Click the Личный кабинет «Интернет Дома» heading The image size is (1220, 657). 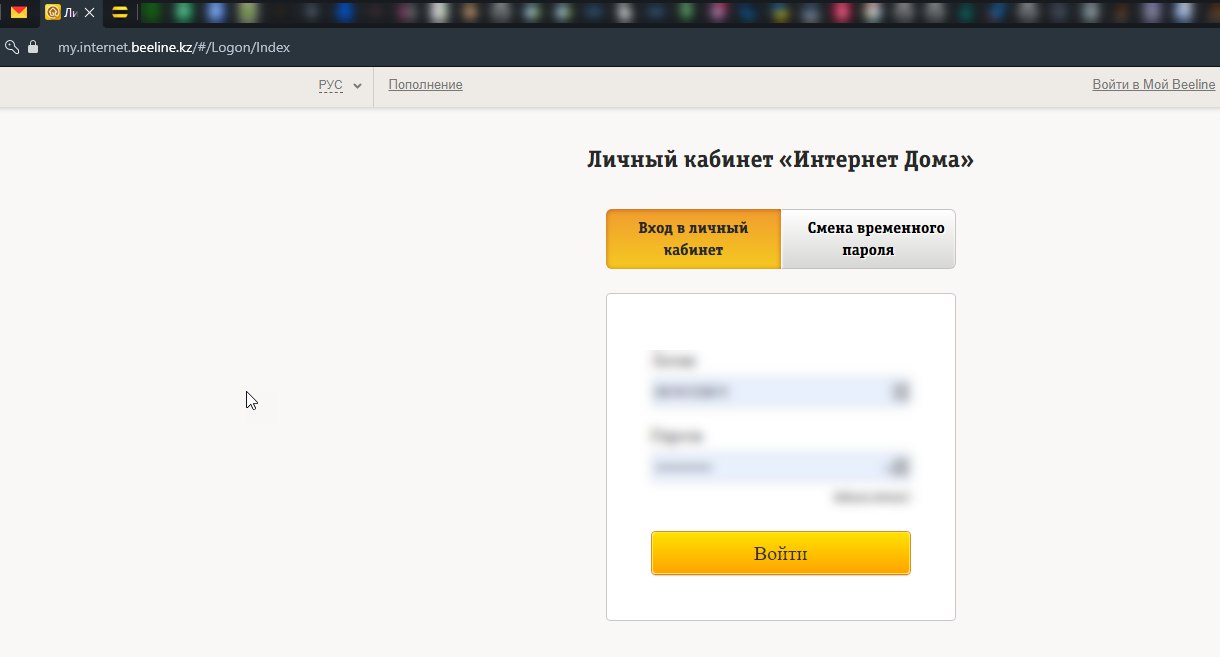pos(780,160)
